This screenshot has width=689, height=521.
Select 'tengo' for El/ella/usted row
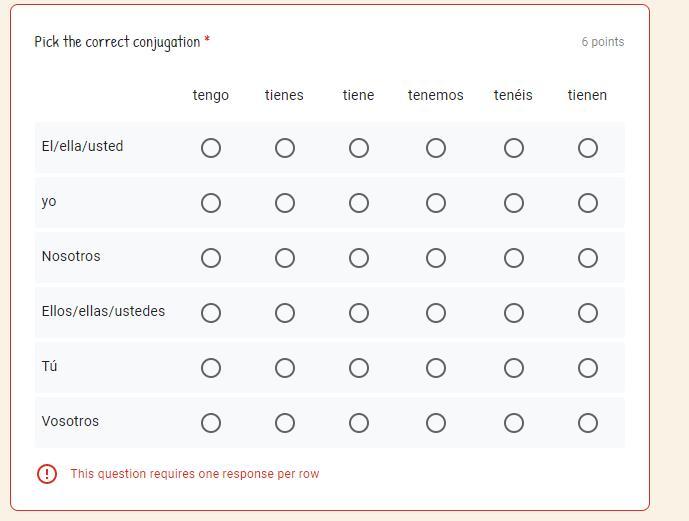(x=211, y=148)
